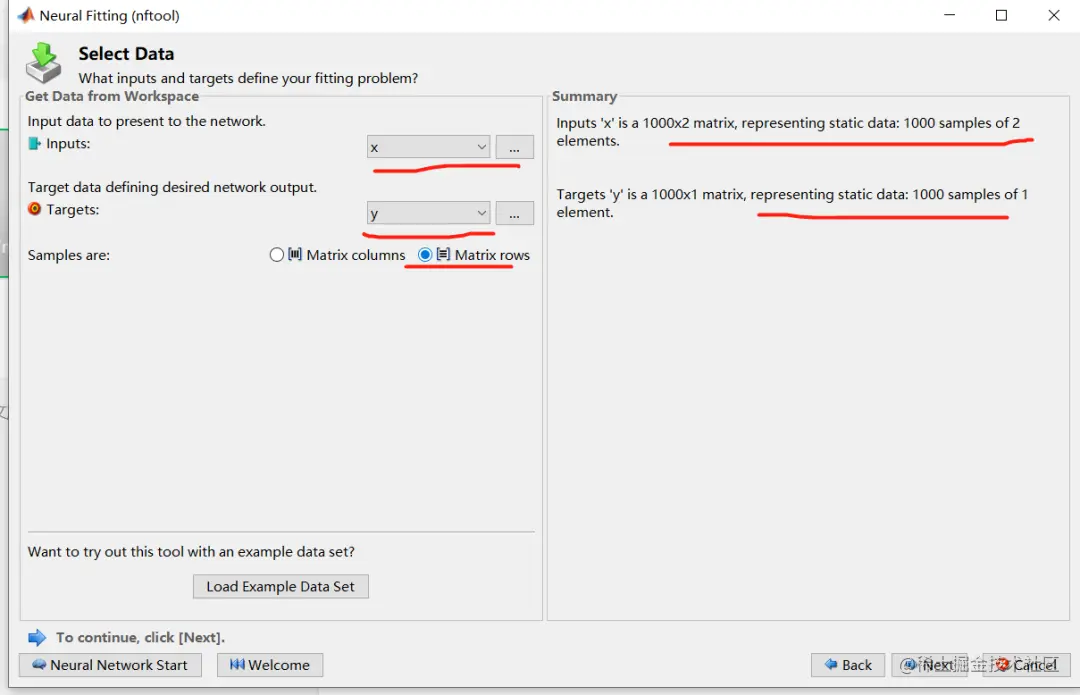Click the Back button
1080x695 pixels.
pos(848,665)
